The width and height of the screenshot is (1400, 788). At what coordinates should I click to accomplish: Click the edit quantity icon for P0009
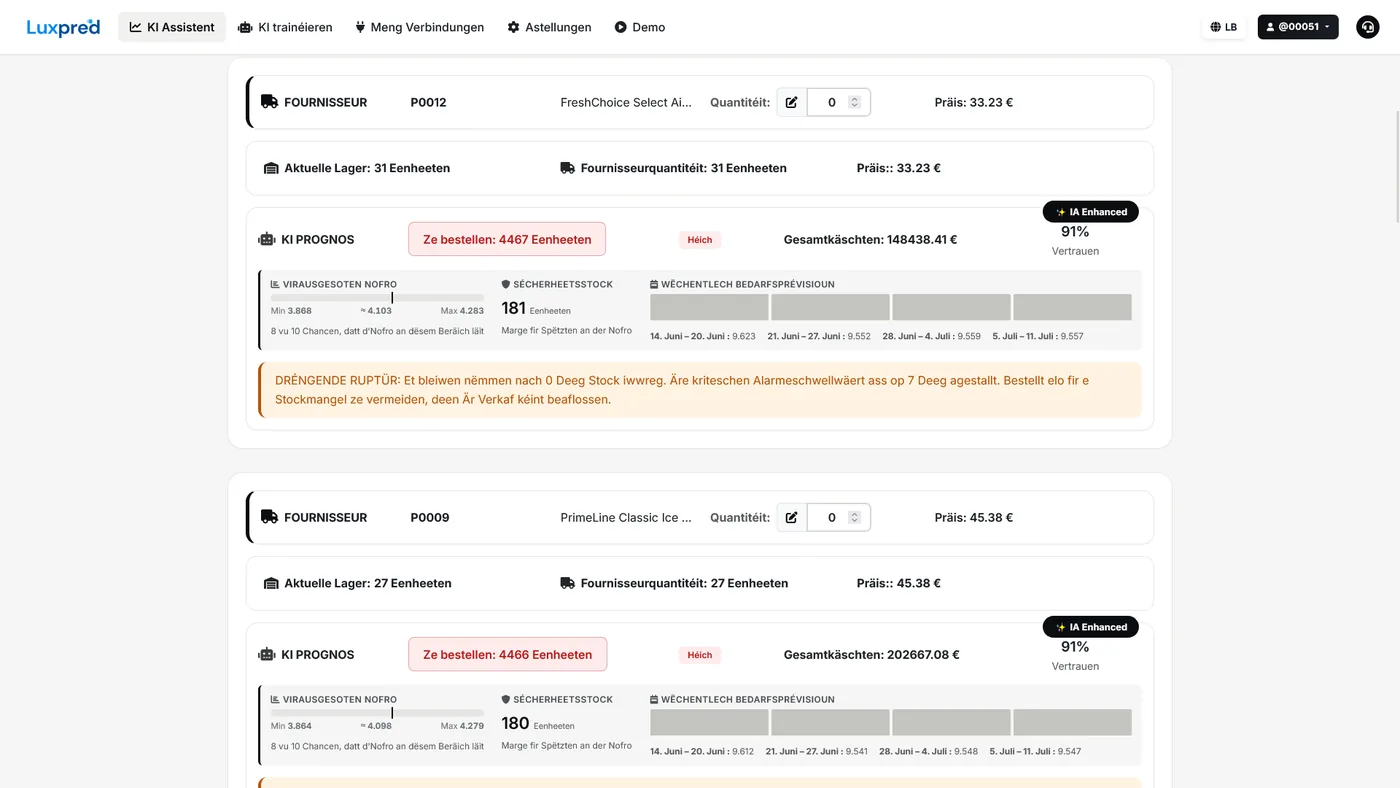click(x=792, y=517)
